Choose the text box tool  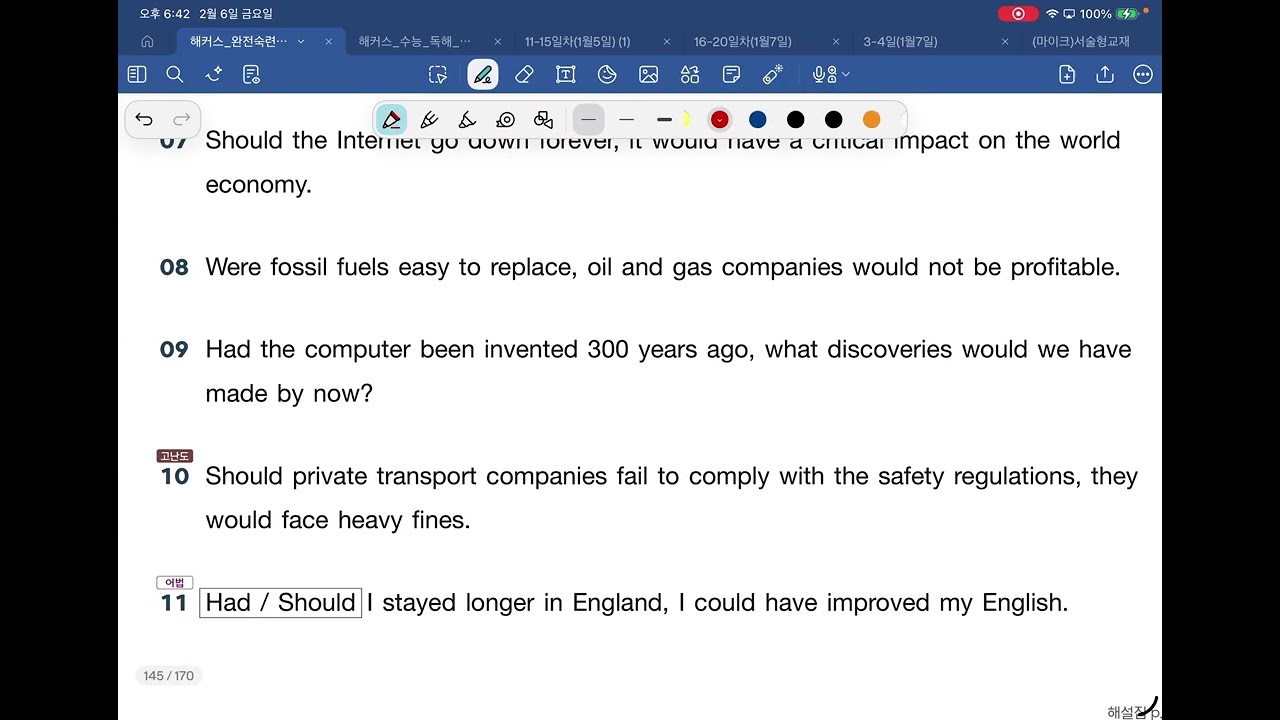pos(566,75)
